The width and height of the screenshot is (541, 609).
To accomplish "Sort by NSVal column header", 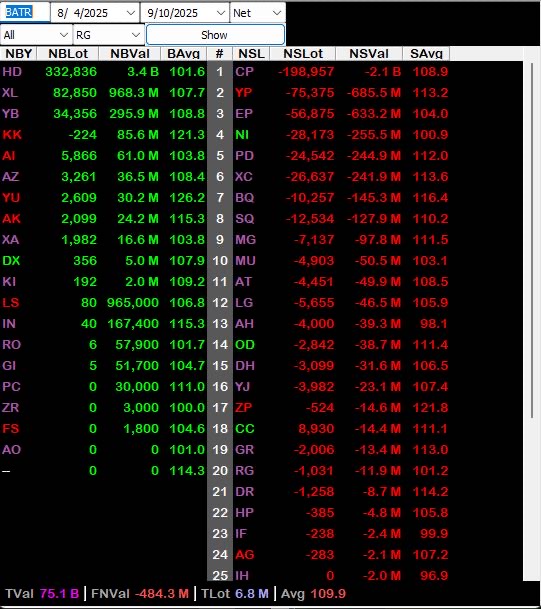I will 369,54.
